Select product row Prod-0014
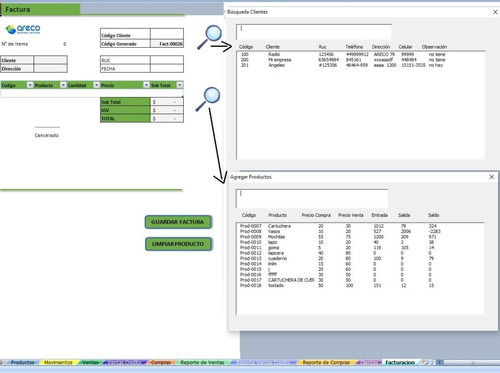This screenshot has width=500, height=373. coord(360,264)
